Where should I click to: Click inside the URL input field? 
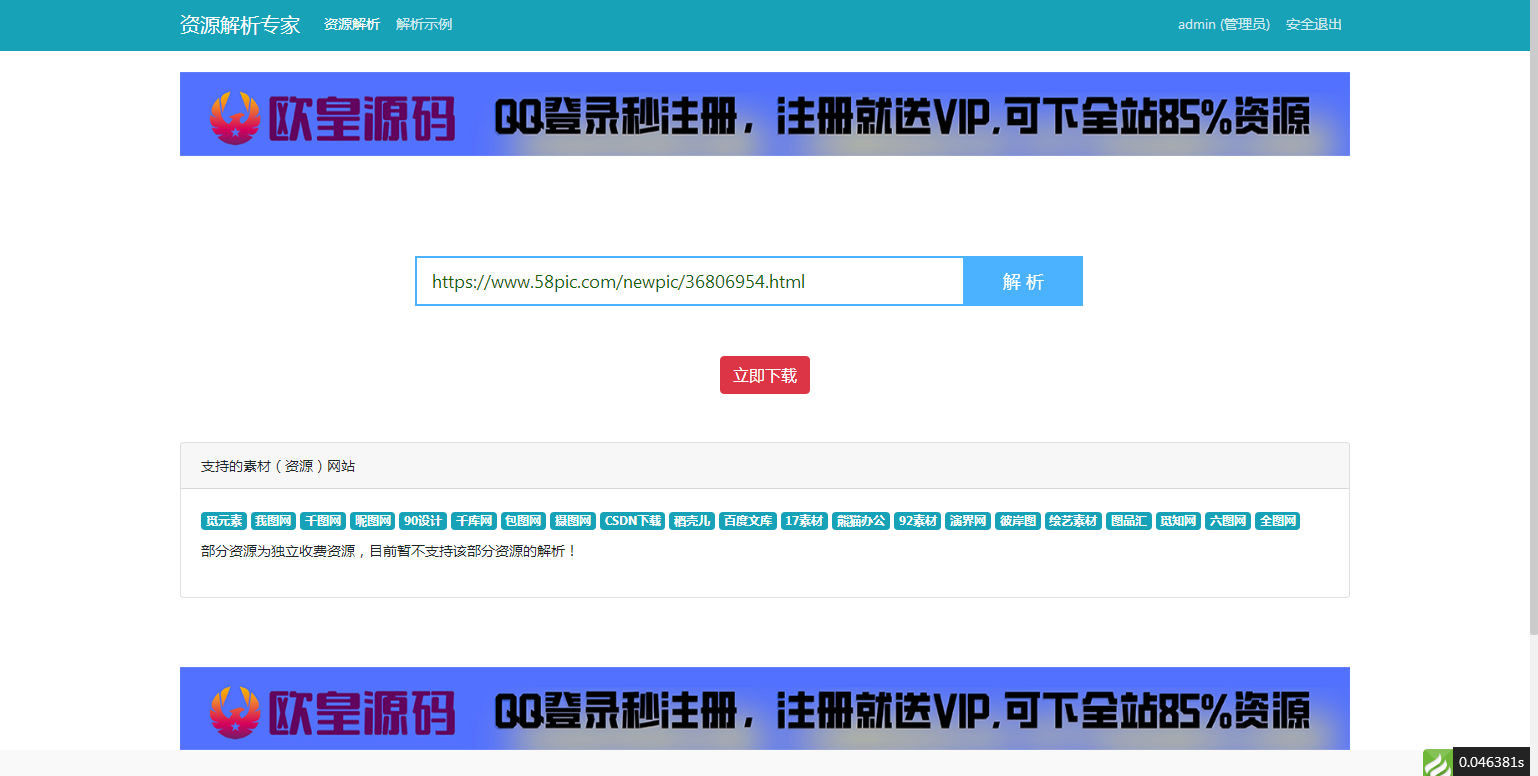[x=690, y=281]
